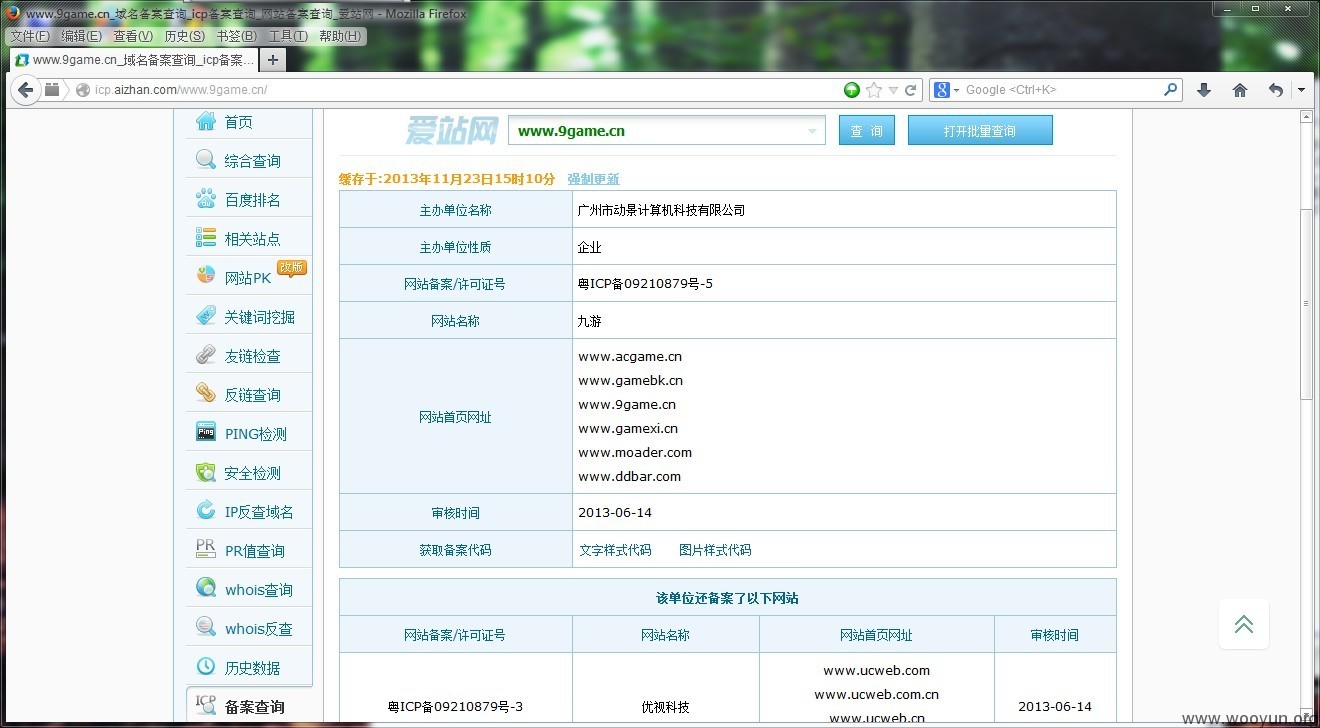
Task: Click the 爱站网 logo
Action: (x=452, y=130)
